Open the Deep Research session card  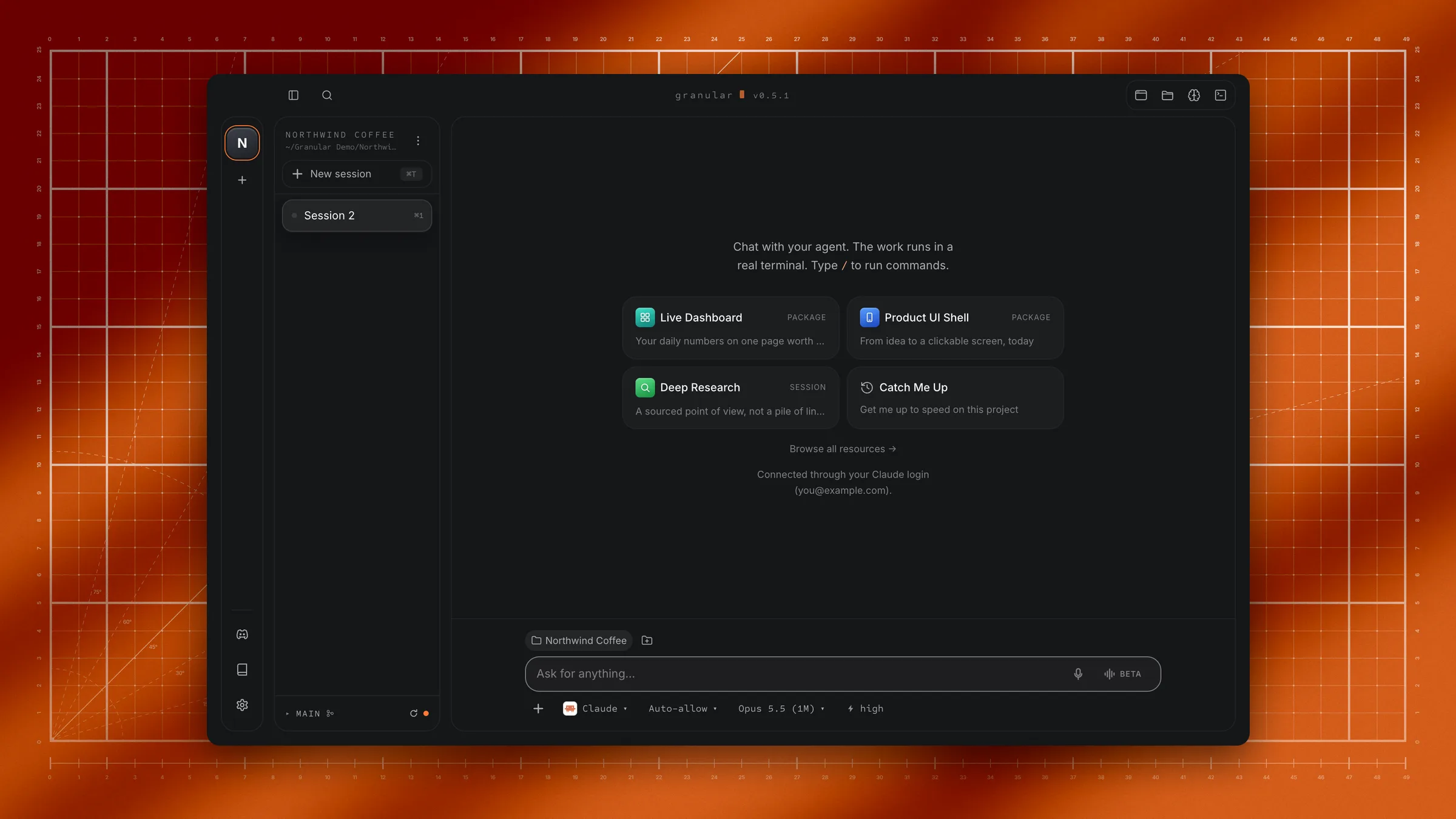point(730,398)
